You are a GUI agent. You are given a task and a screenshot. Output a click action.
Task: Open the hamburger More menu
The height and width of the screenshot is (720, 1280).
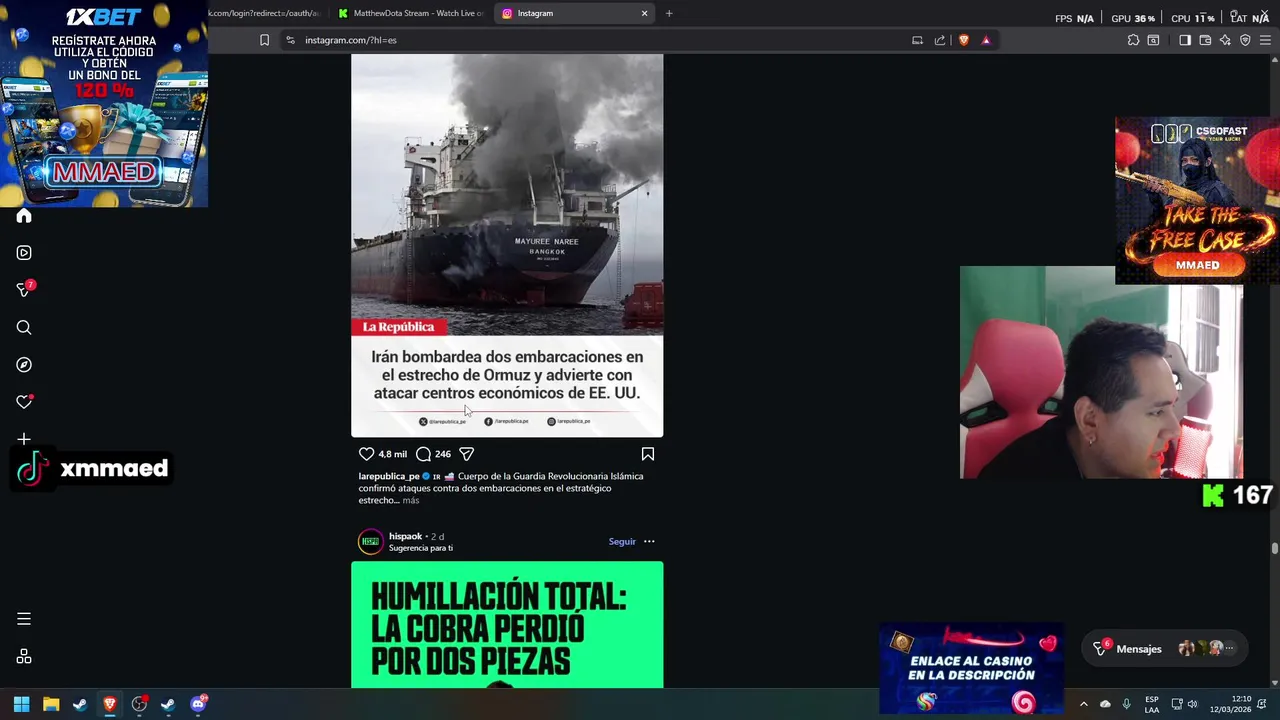click(24, 619)
